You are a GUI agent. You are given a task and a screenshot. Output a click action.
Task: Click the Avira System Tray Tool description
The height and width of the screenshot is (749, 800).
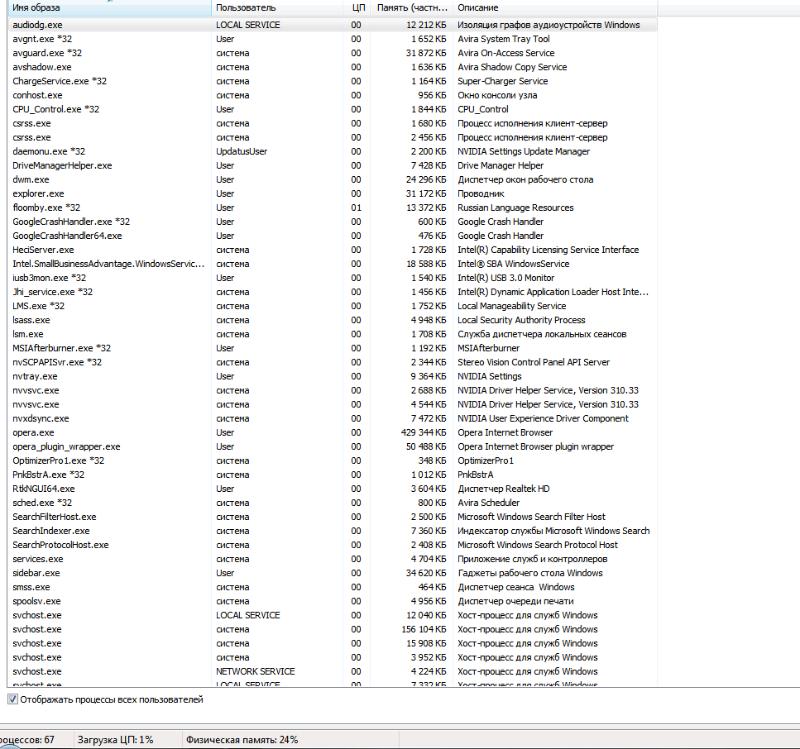click(504, 39)
